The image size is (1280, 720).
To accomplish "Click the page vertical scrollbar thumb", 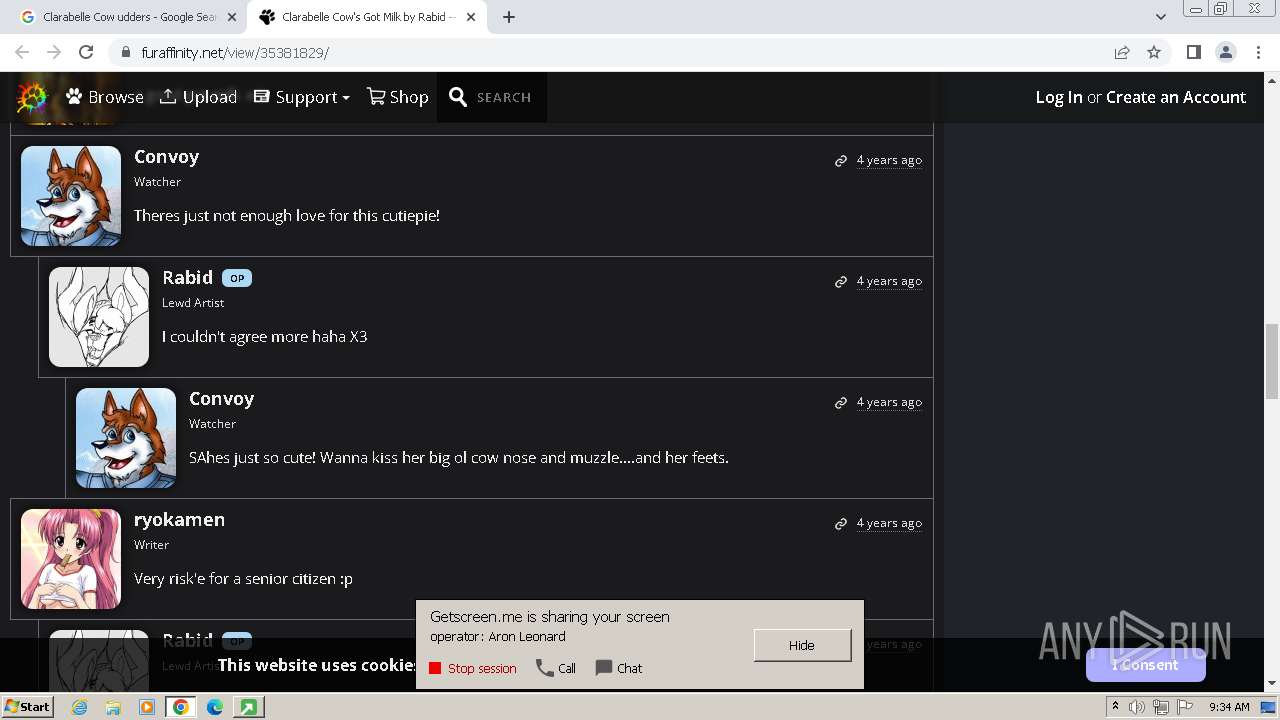I will coord(1272,361).
